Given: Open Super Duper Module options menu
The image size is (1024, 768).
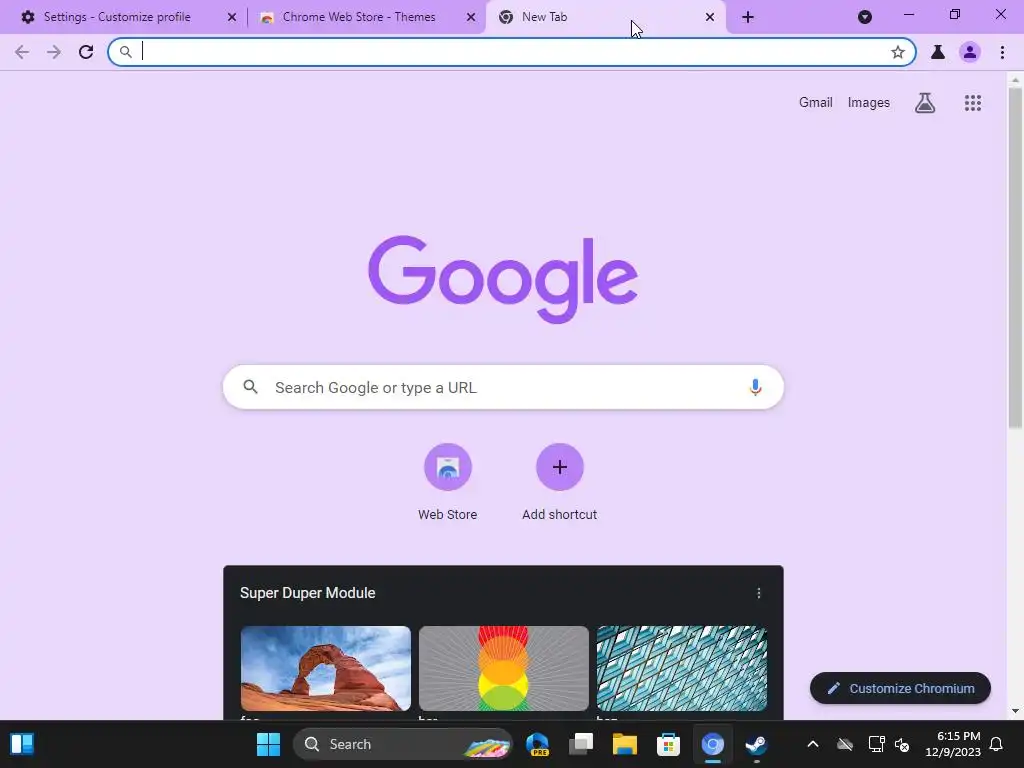Looking at the screenshot, I should [x=758, y=593].
